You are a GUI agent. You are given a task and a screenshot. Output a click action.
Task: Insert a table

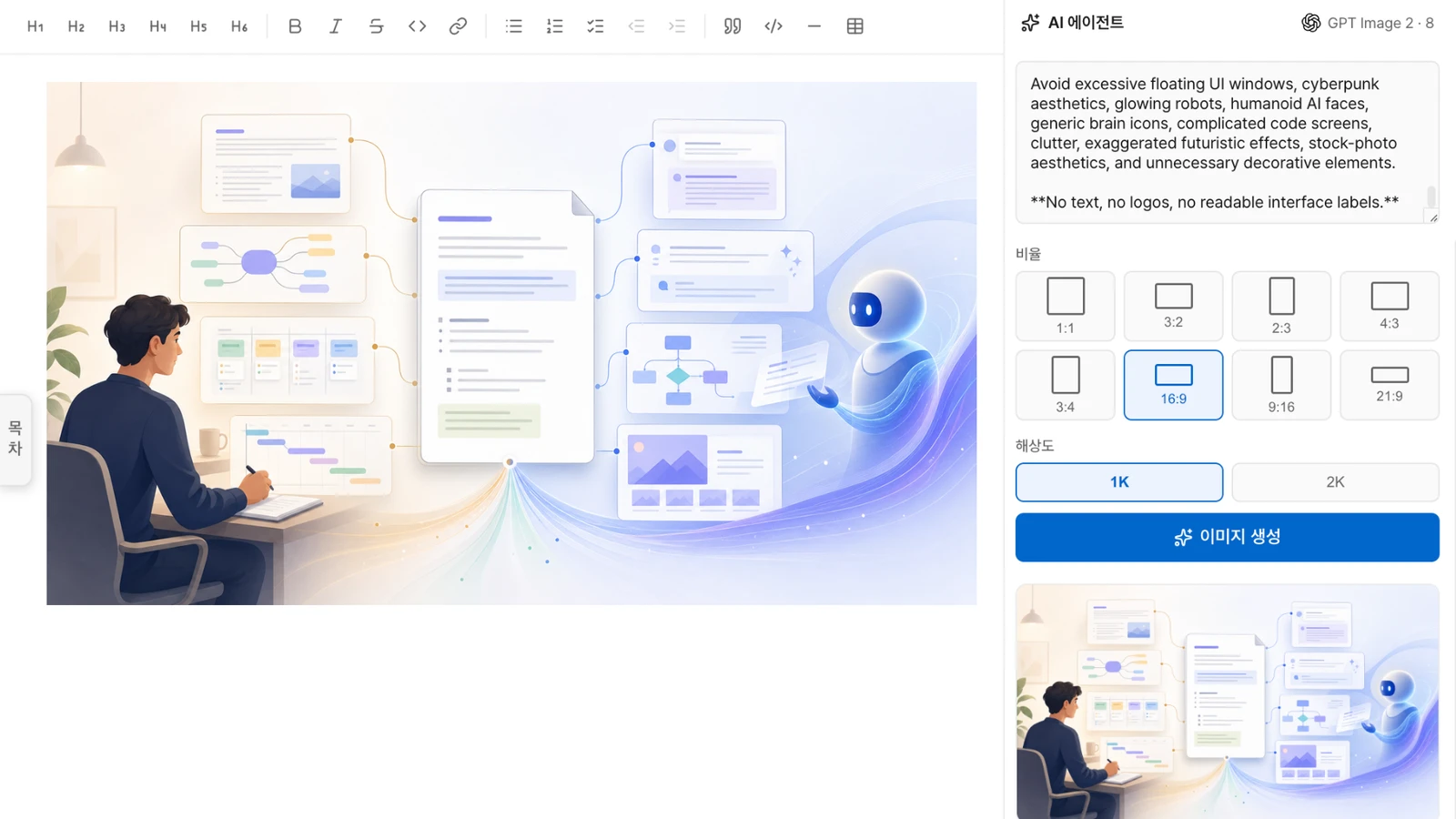tap(854, 26)
